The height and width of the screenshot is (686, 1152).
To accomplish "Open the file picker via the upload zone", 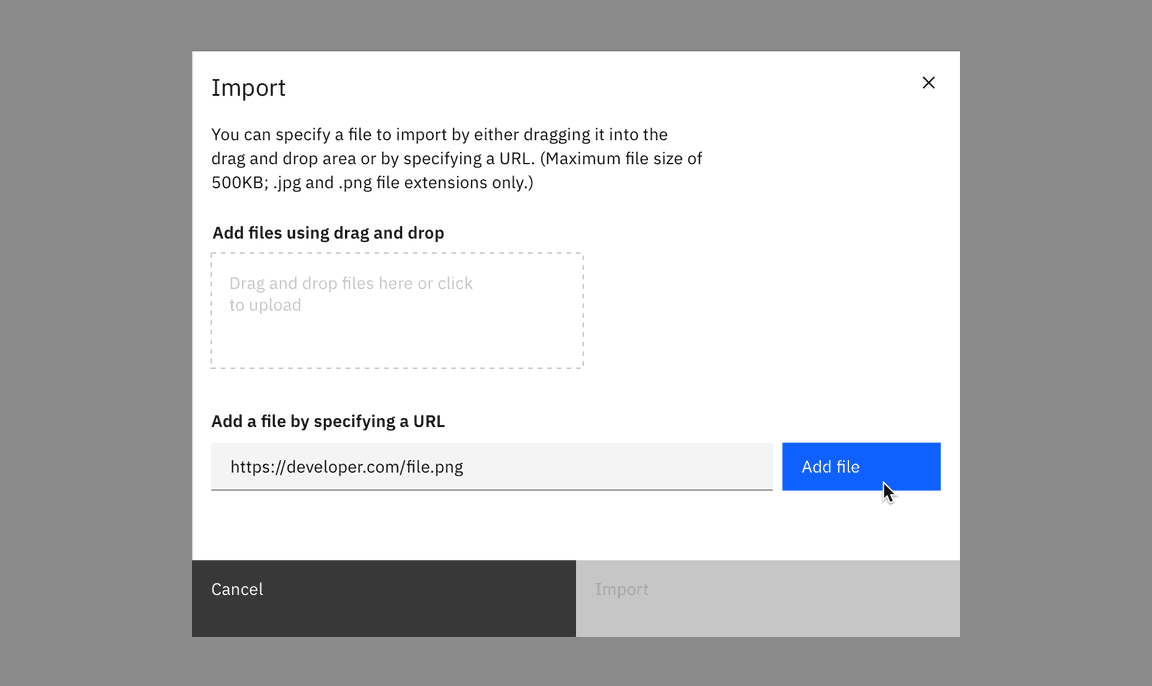I will 396,310.
